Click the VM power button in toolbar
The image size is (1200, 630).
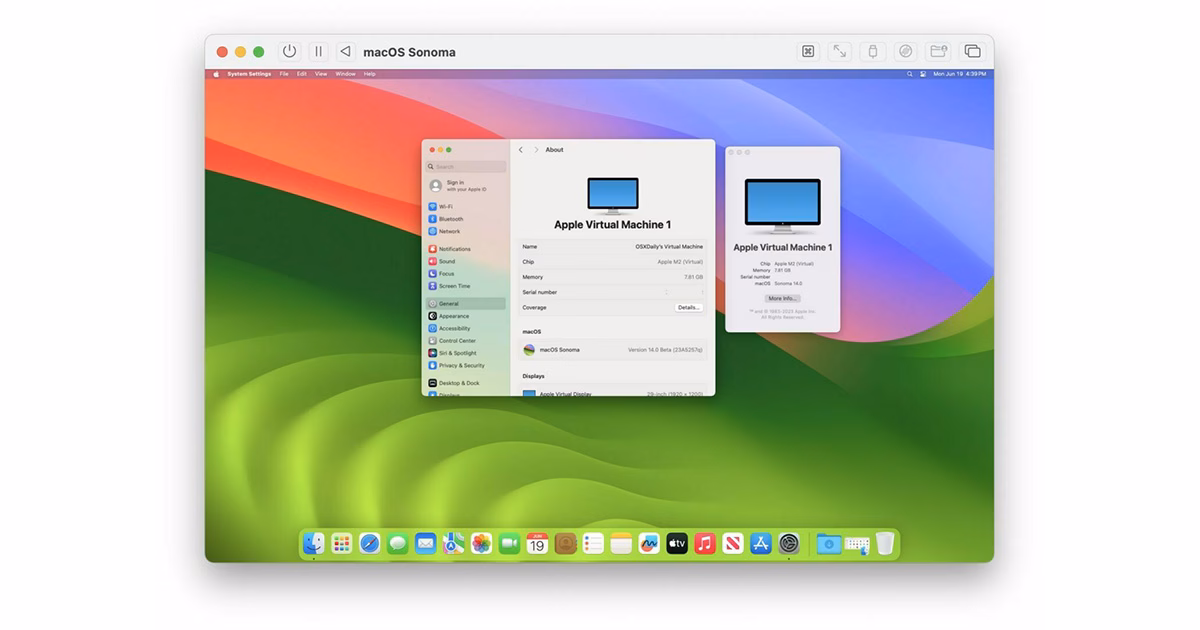(289, 52)
